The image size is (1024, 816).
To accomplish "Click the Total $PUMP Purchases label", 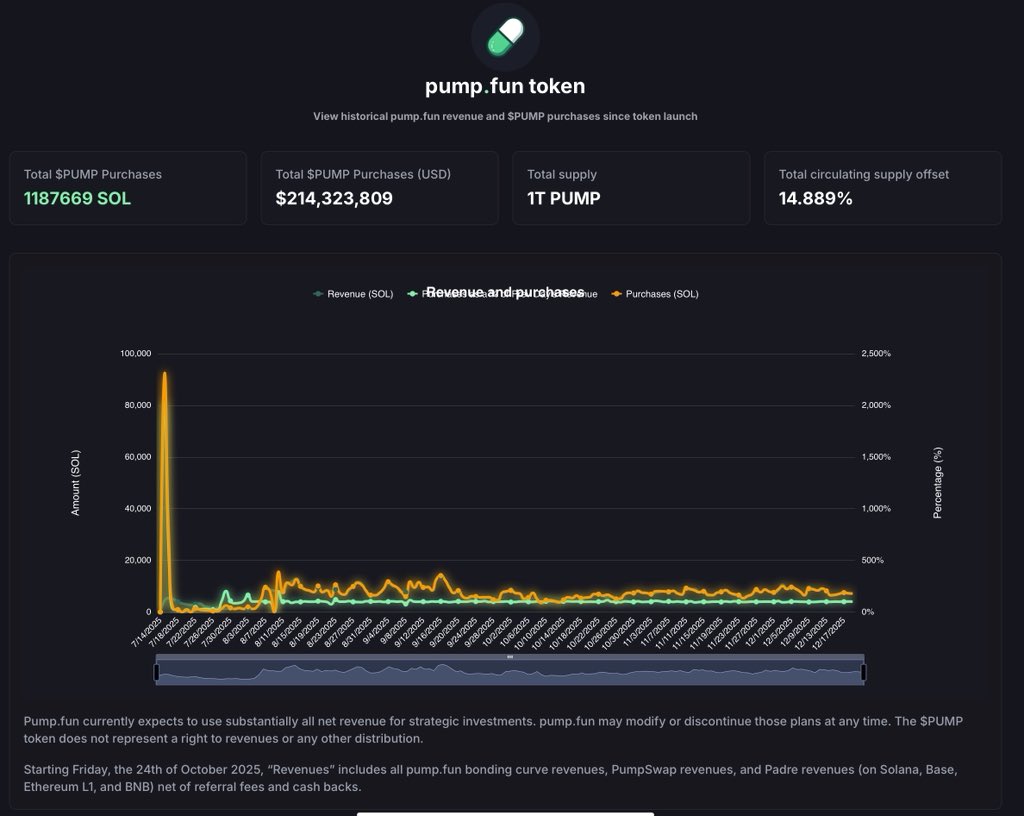I will coord(93,174).
